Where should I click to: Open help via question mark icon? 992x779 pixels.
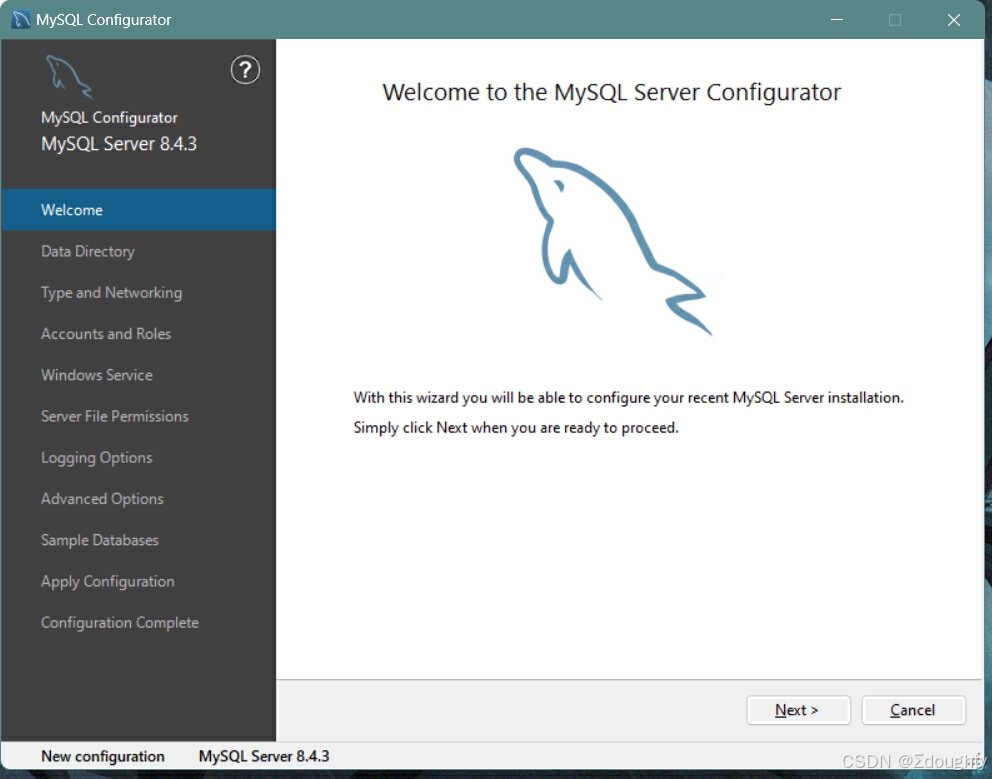pos(245,70)
